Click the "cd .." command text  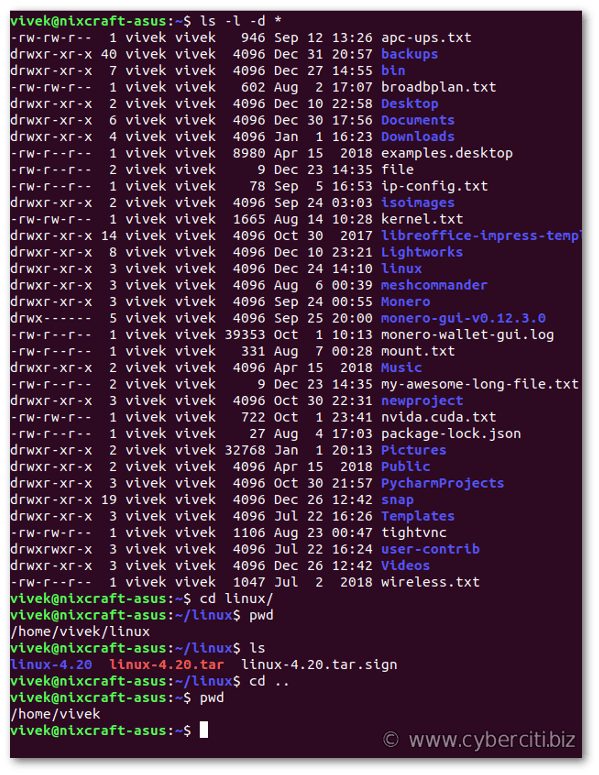pos(269,682)
